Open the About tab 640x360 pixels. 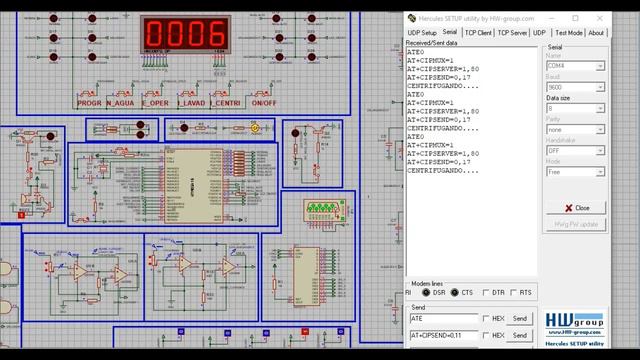(x=596, y=33)
